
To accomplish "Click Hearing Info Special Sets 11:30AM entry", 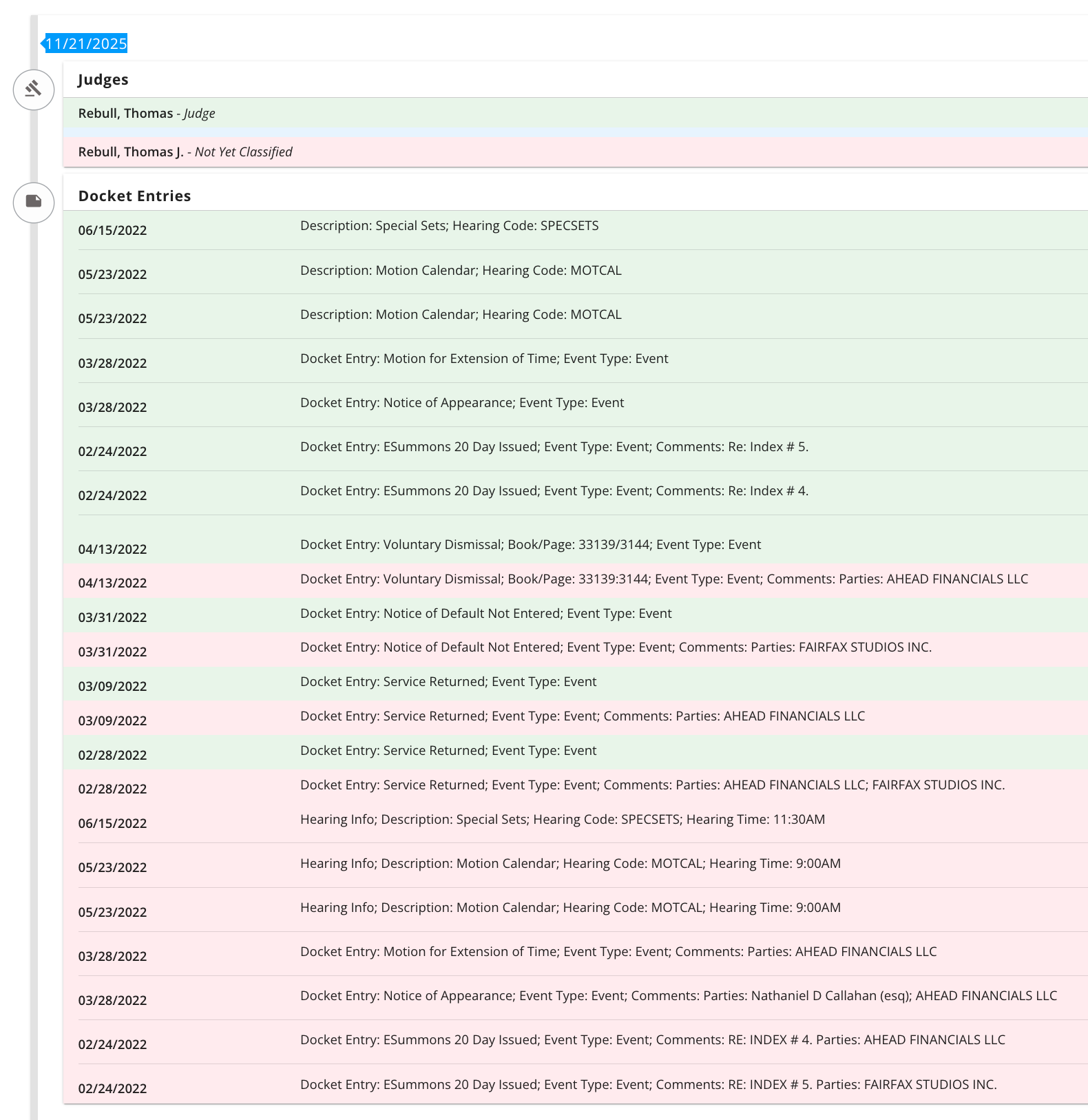I will click(x=562, y=820).
